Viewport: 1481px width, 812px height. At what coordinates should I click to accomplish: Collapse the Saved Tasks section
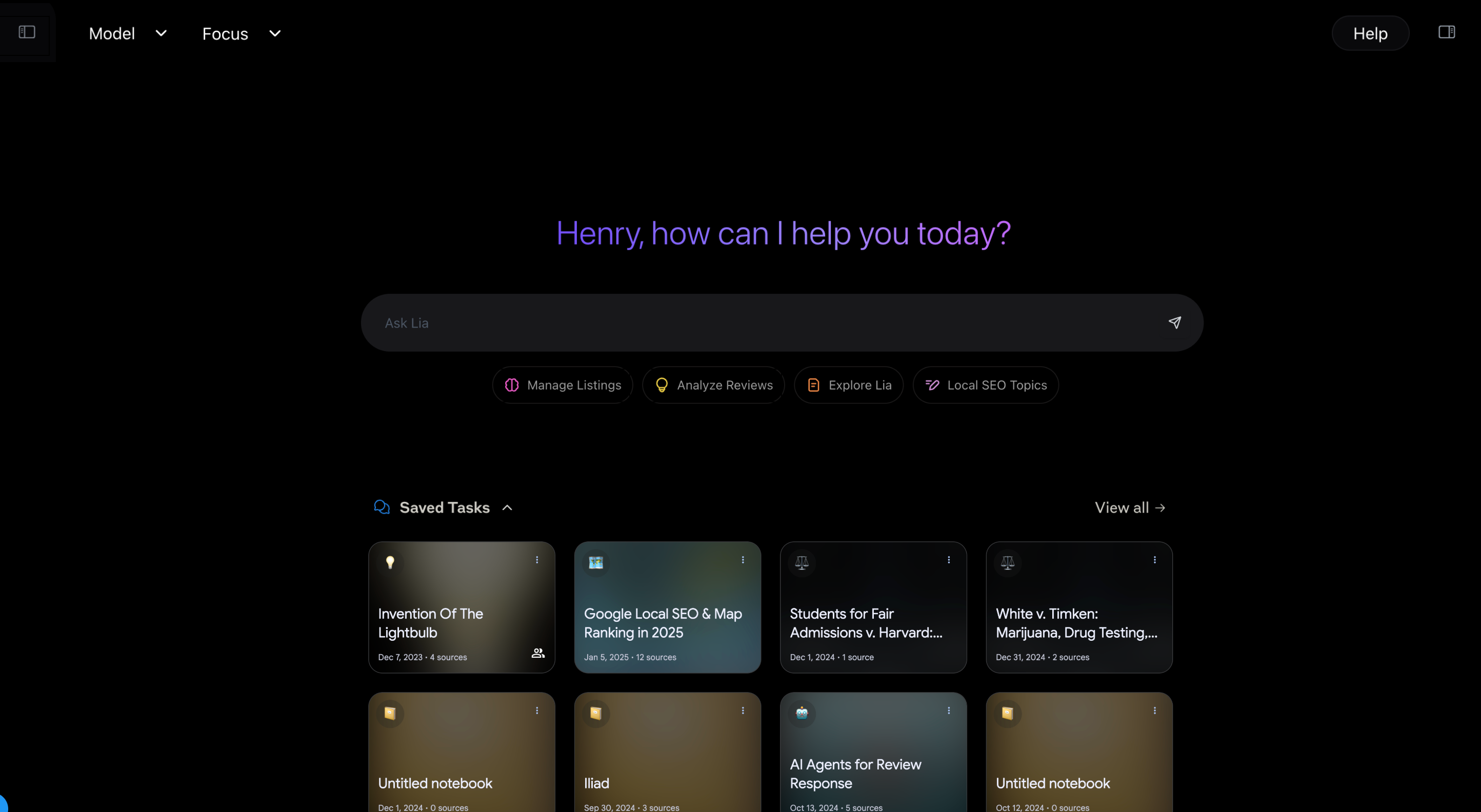[x=507, y=507]
